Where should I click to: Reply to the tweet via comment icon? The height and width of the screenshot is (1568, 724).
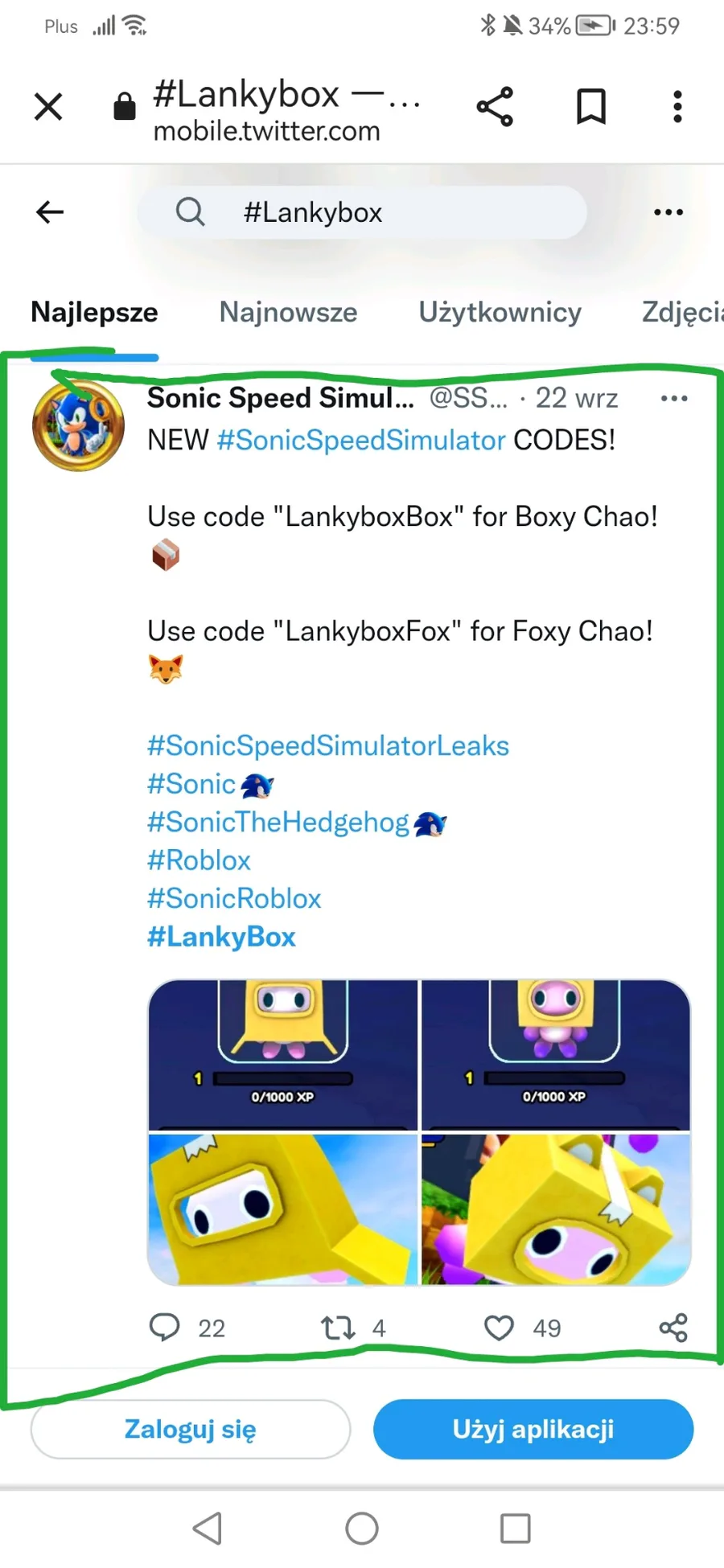tap(165, 1327)
